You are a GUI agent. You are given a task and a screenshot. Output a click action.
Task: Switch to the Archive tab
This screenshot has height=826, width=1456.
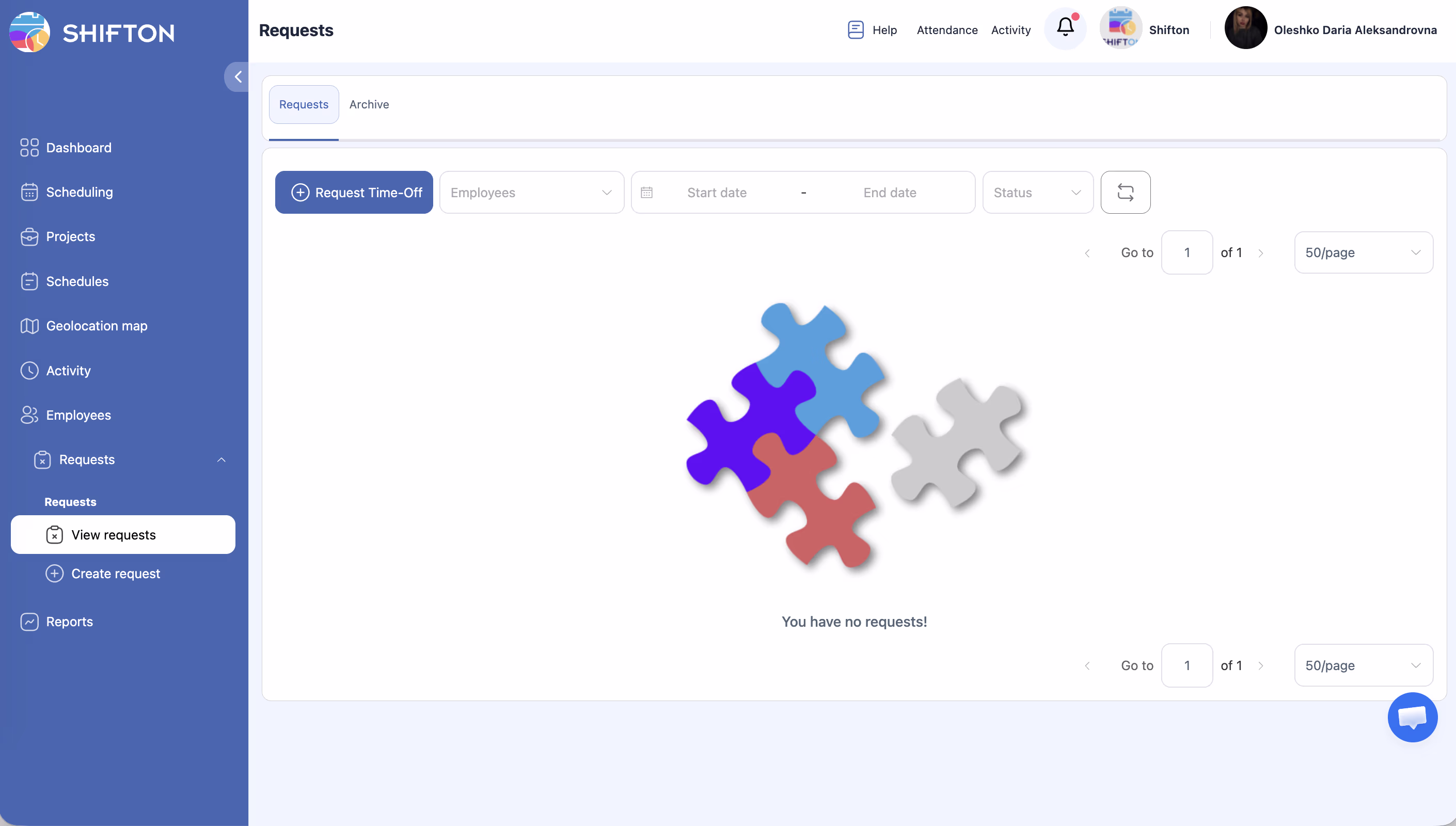tap(369, 104)
